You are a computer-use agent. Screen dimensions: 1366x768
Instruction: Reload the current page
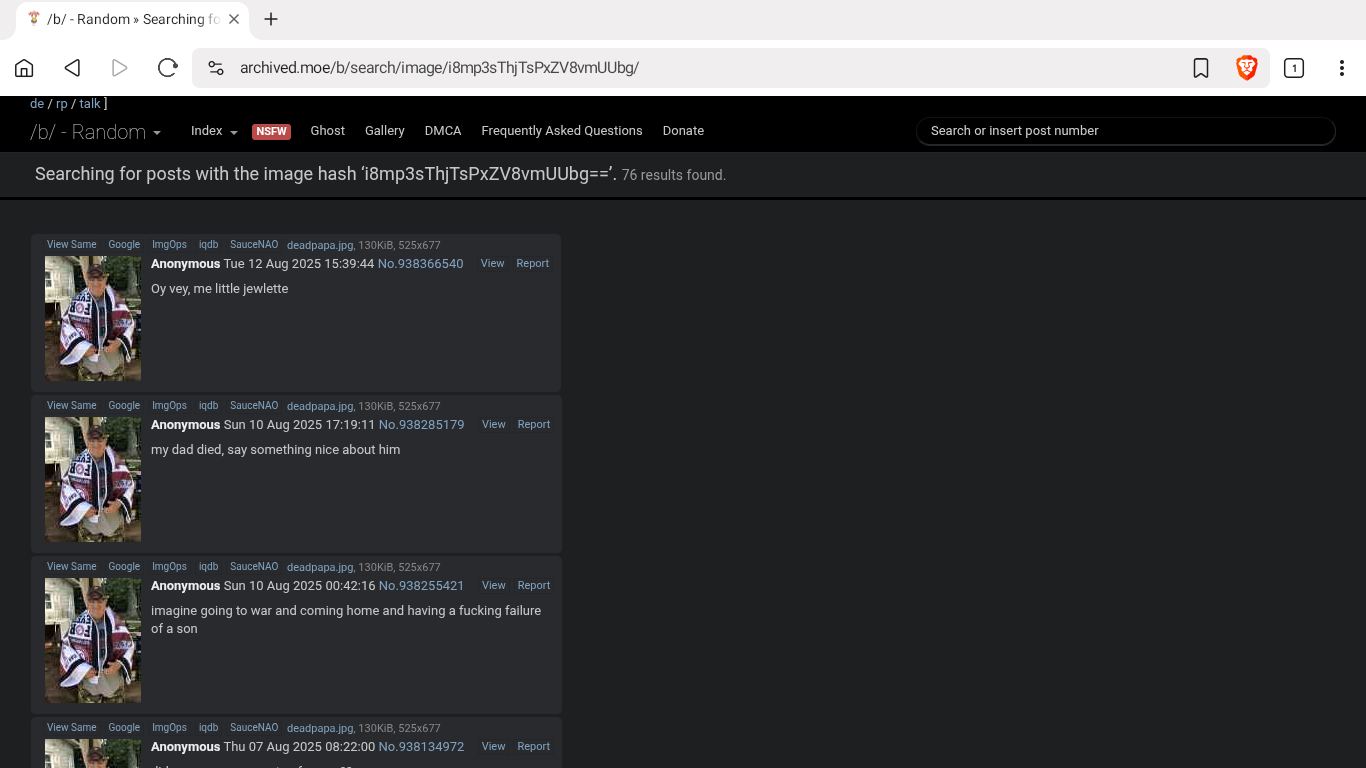coord(168,68)
